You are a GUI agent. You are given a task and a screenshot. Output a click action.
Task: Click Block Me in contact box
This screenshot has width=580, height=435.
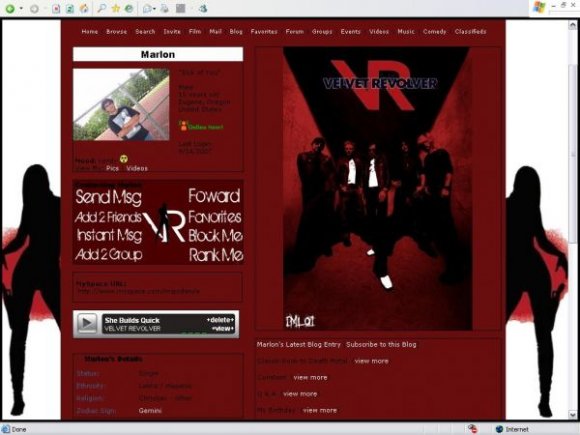click(x=216, y=236)
